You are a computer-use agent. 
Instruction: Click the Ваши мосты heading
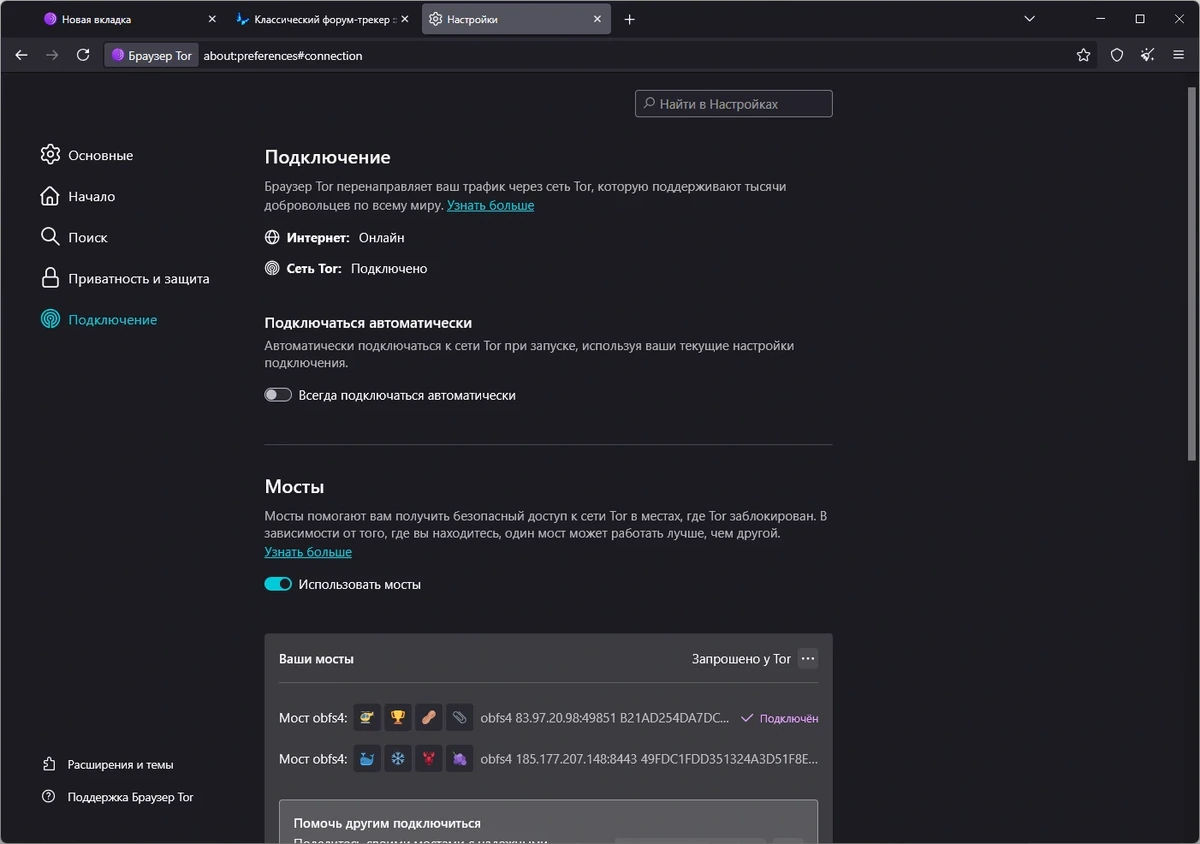point(316,659)
